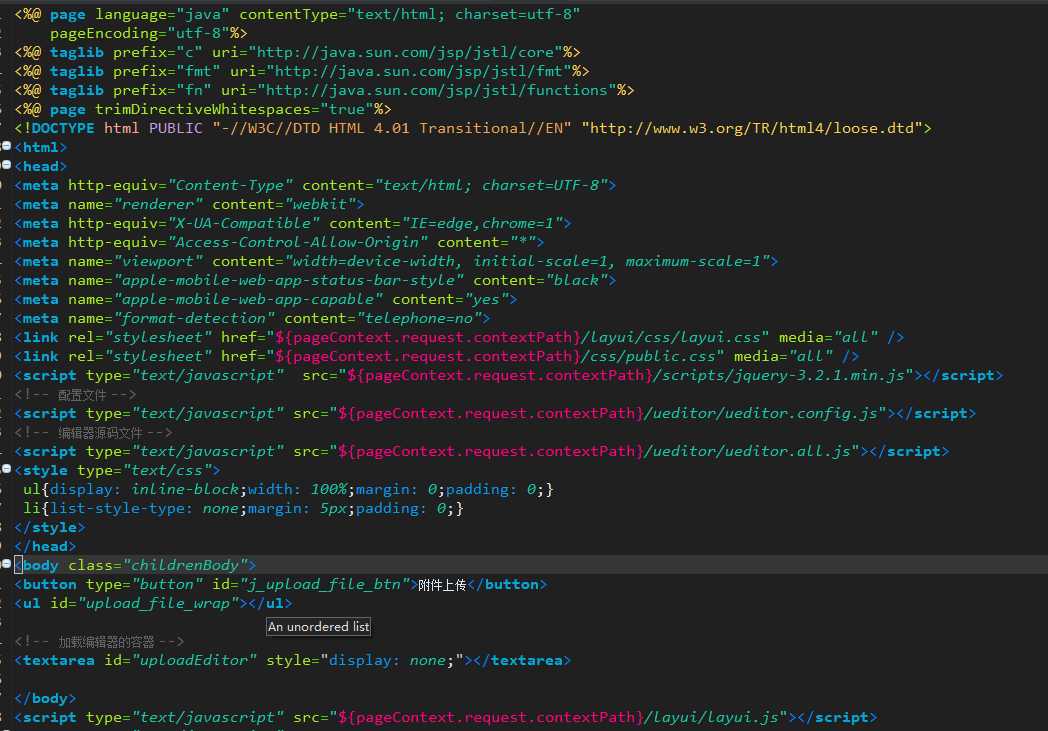Click the '编辑器源码文件' comment line
The height and width of the screenshot is (731, 1048).
pyautogui.click(x=93, y=433)
